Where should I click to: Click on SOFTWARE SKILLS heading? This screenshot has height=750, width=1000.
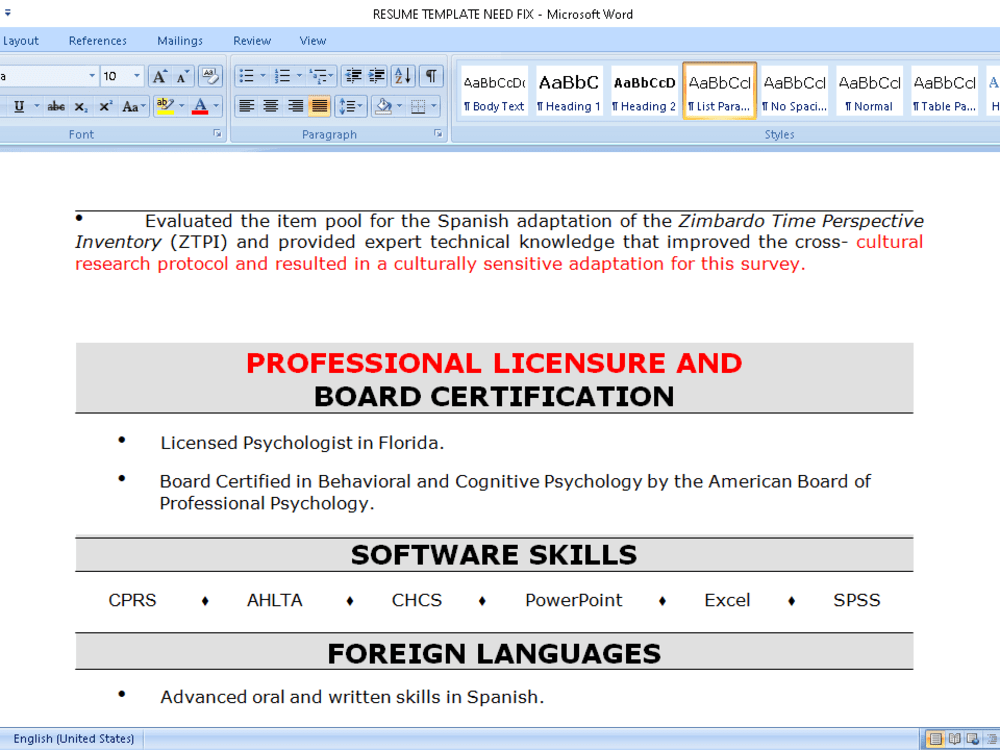(x=494, y=555)
